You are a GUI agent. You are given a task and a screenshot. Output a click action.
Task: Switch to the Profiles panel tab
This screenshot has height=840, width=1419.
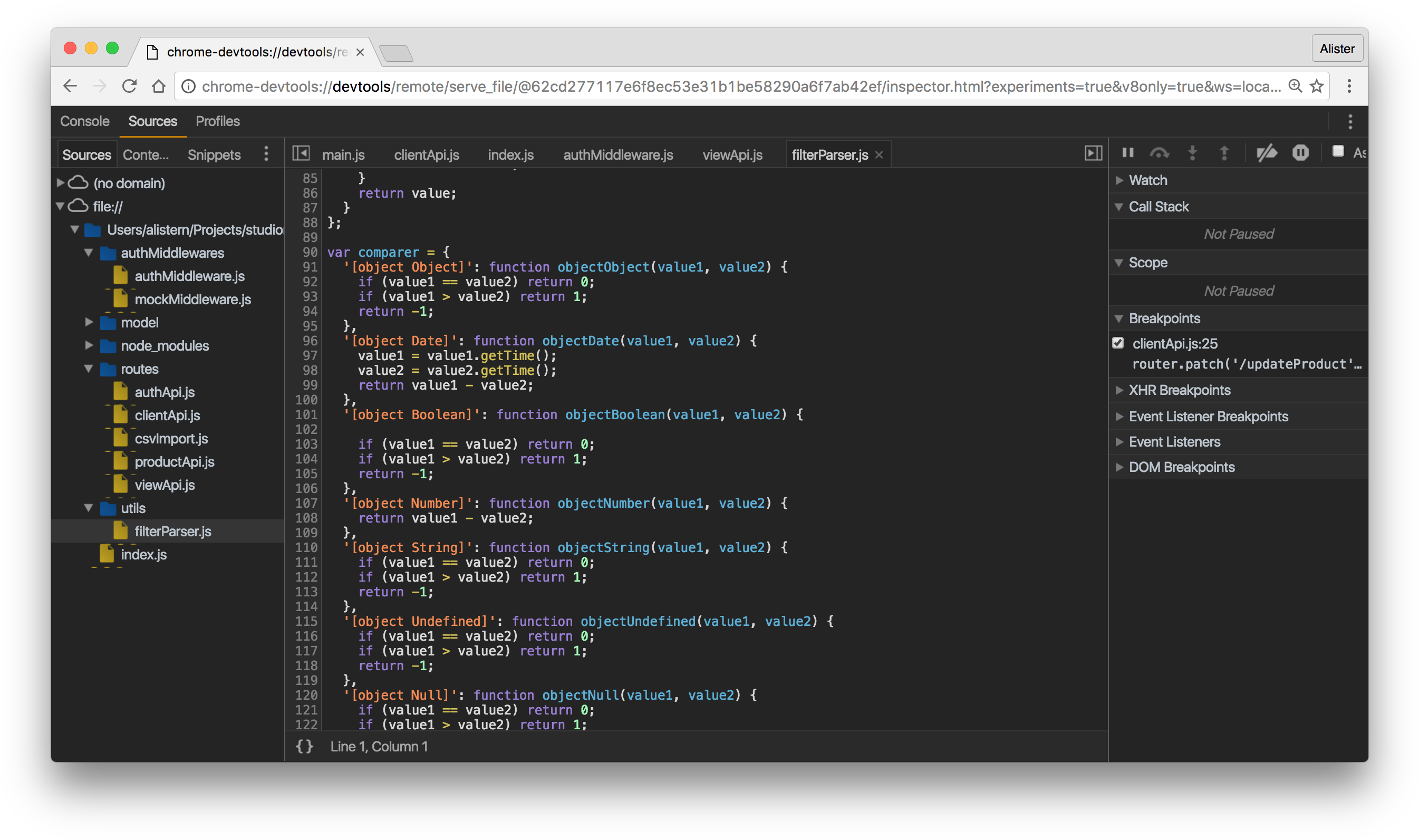click(x=218, y=121)
